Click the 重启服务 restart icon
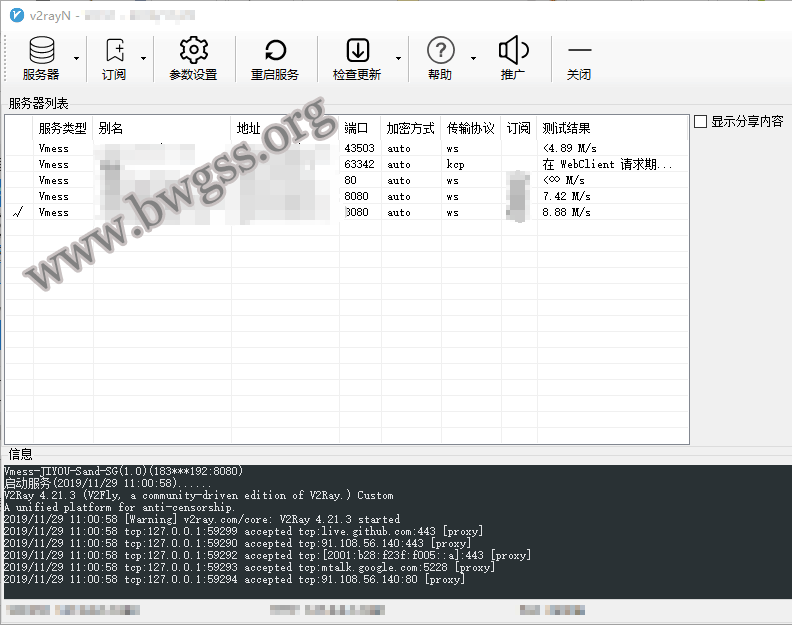Image resolution: width=792 pixels, height=625 pixels. 275,58
